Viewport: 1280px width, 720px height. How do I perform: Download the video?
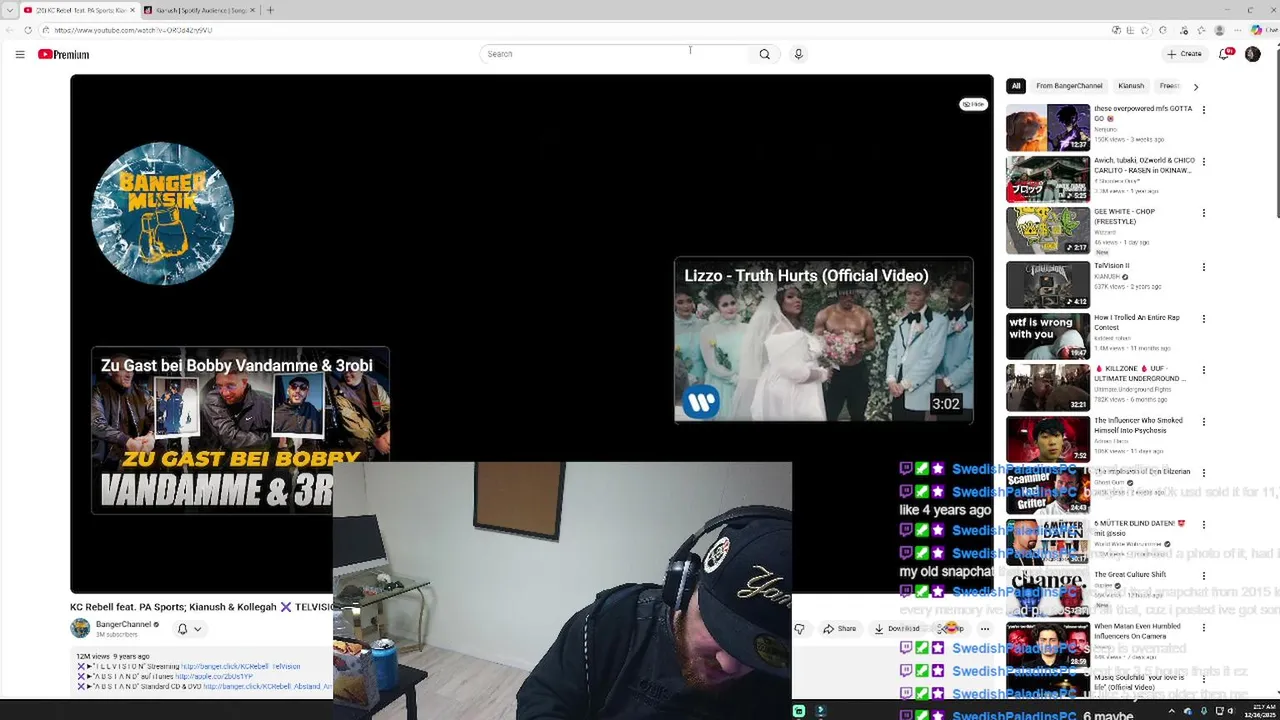[897, 629]
